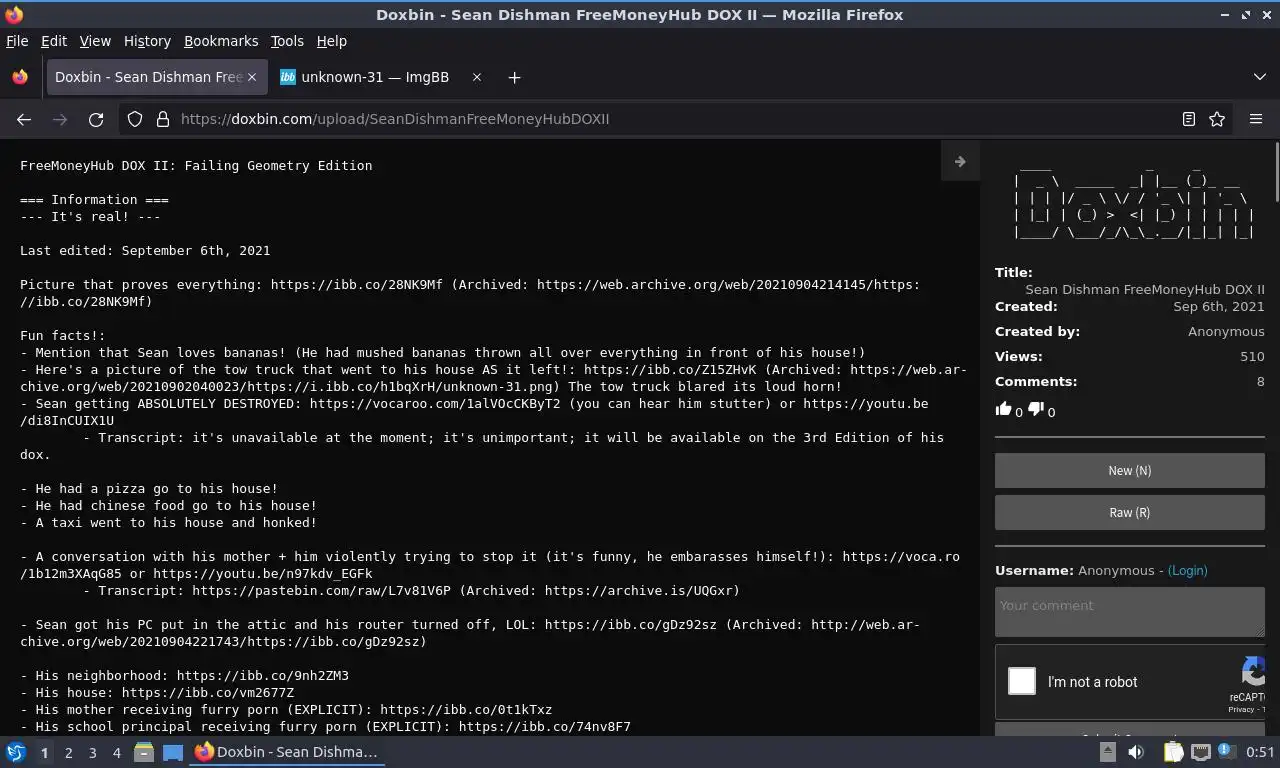Image resolution: width=1280 pixels, height=768 pixels.
Task: Click the thumbs up icon
Action: [1004, 408]
